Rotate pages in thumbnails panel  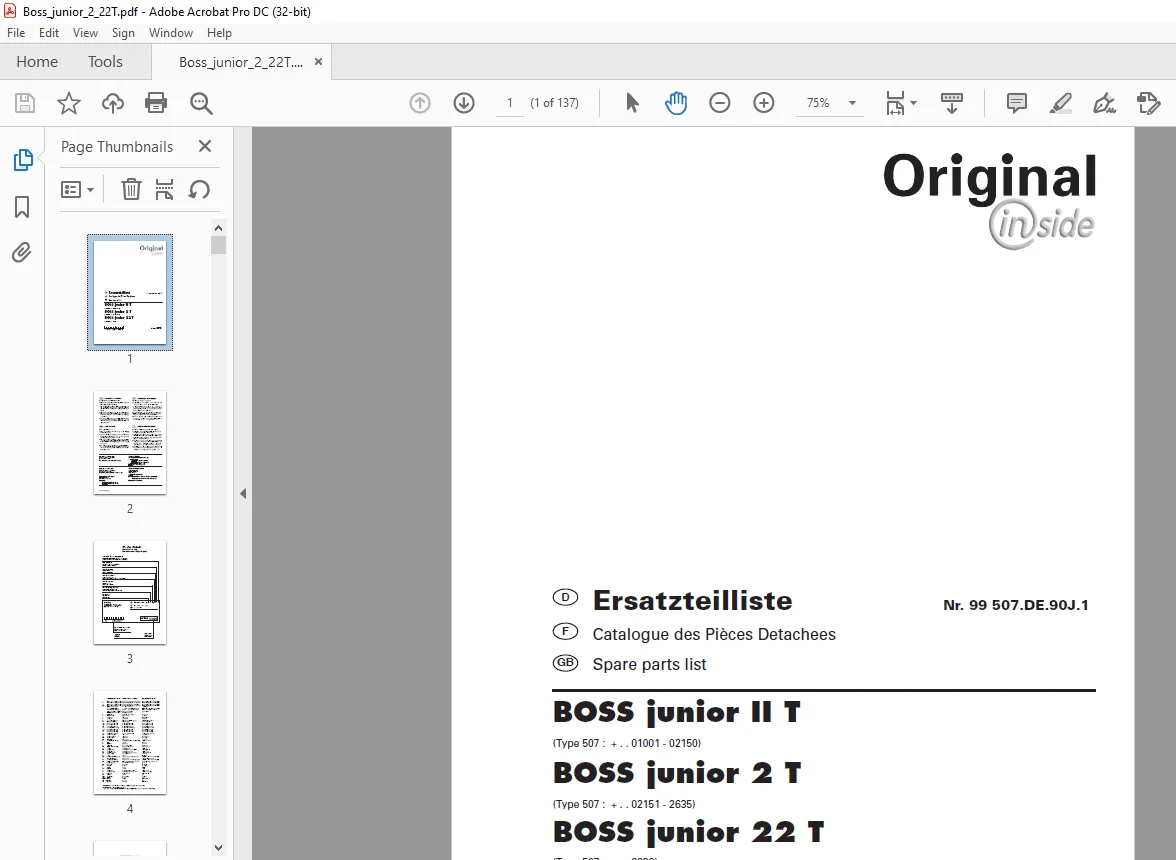click(x=199, y=189)
